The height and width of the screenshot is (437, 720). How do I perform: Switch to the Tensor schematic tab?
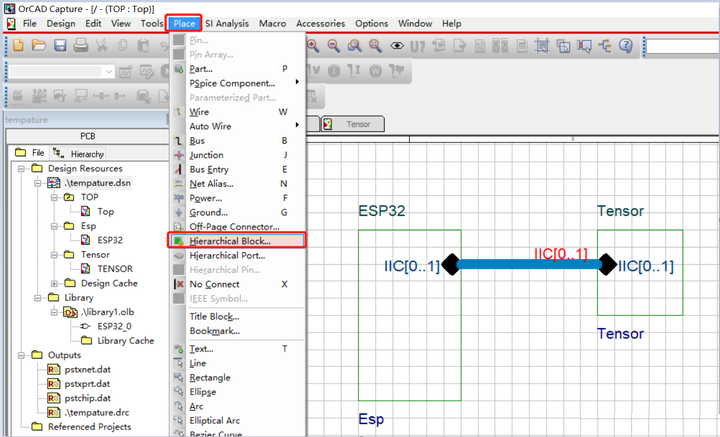(x=353, y=124)
